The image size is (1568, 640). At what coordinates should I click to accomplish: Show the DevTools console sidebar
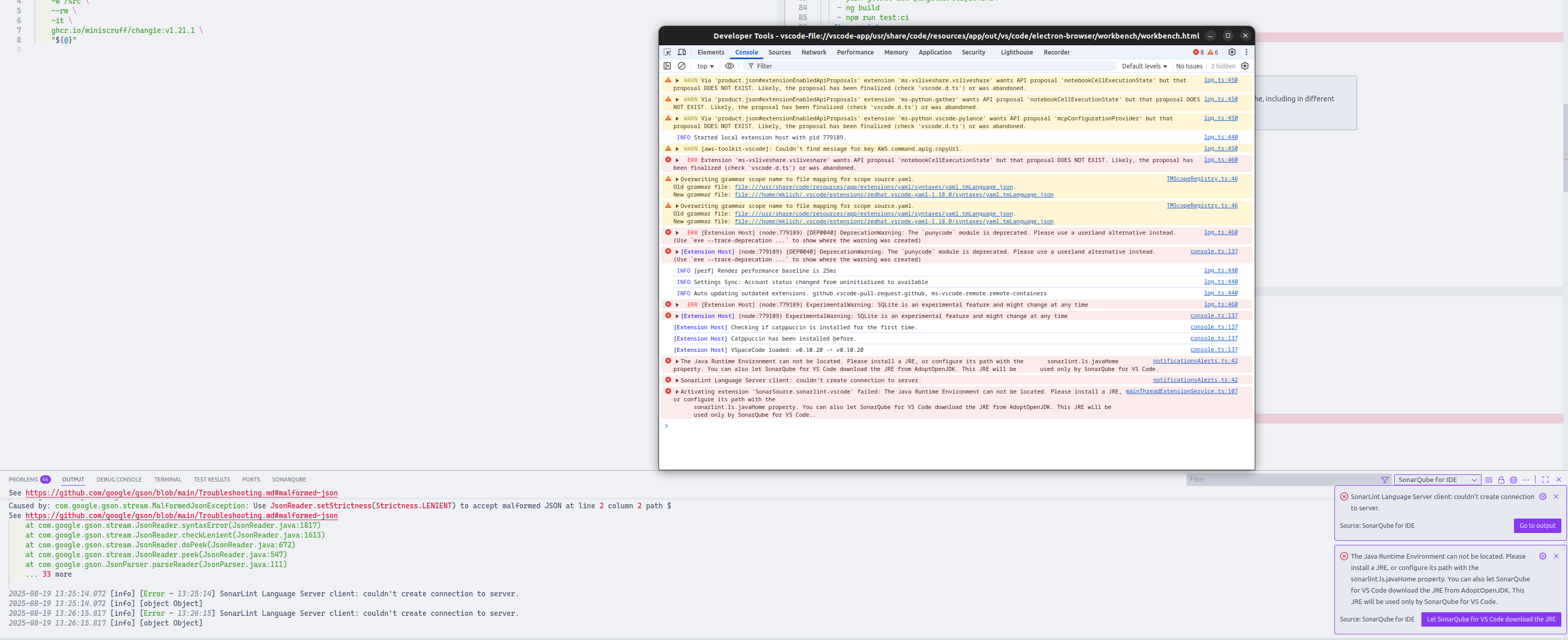pyautogui.click(x=667, y=66)
